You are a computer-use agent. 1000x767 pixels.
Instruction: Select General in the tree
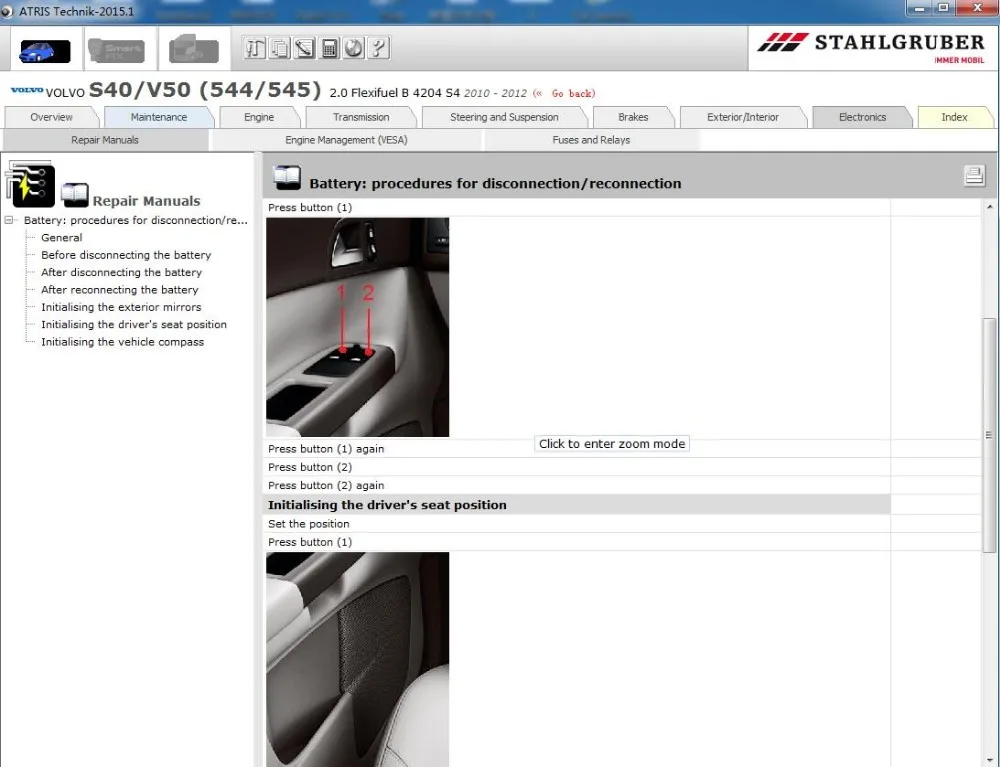pos(62,238)
